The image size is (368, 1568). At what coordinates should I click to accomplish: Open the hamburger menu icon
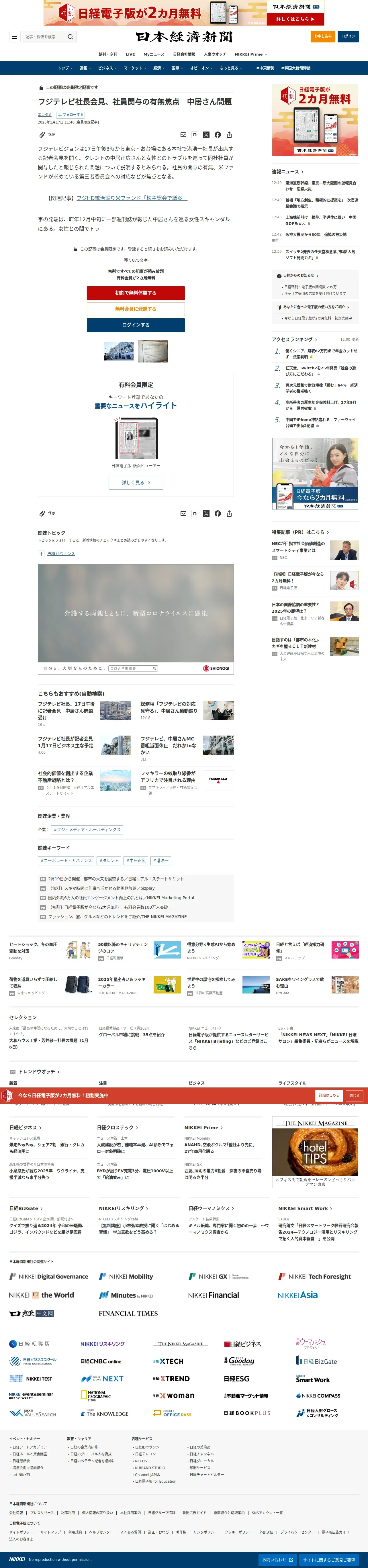pyautogui.click(x=15, y=36)
